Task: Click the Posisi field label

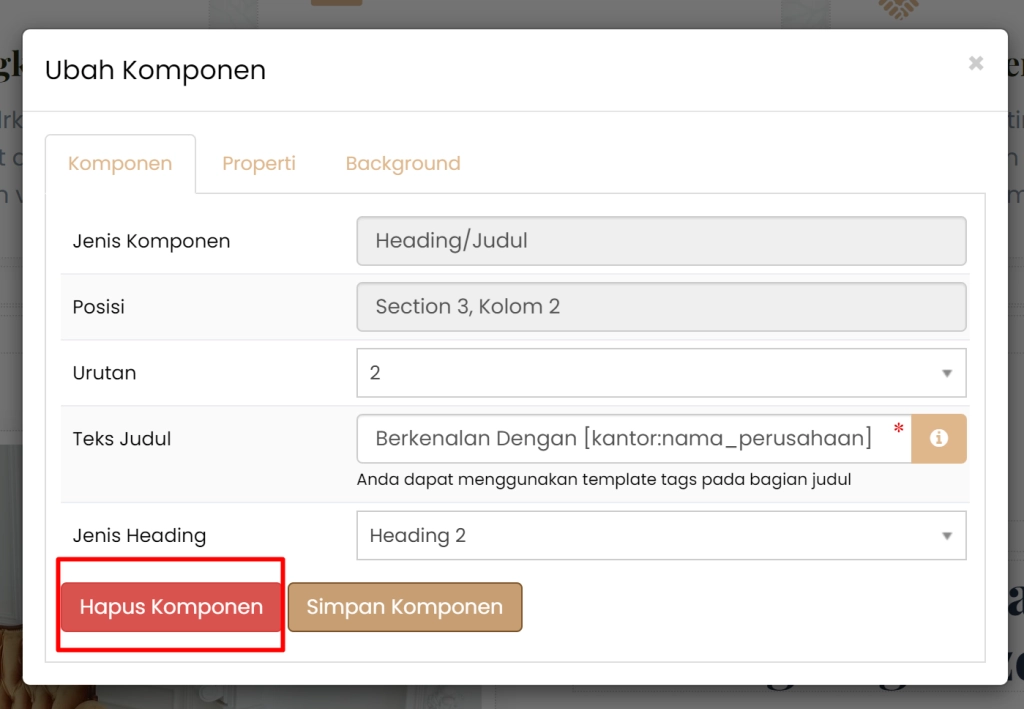Action: point(98,307)
